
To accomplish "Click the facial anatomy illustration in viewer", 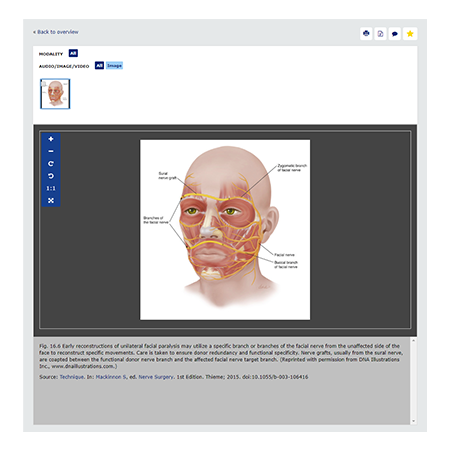I will 225,230.
